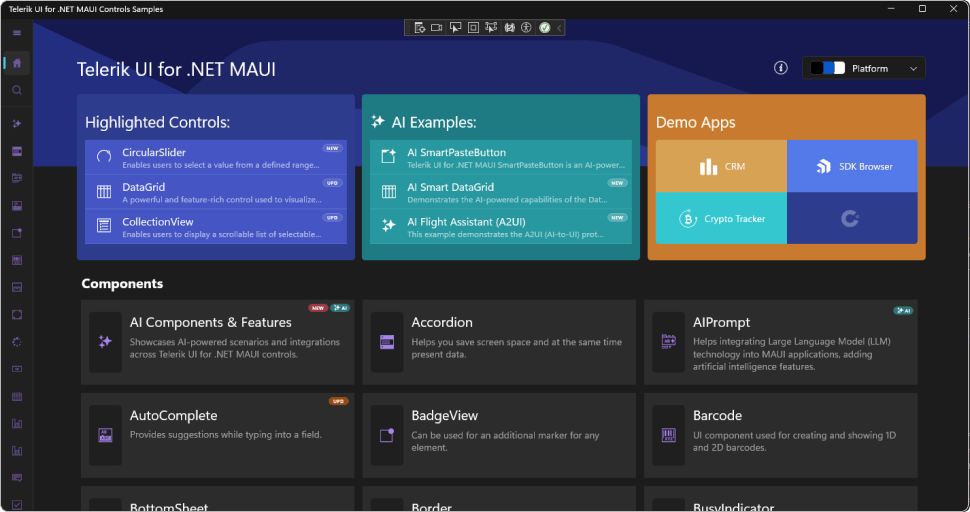Click the AutoComplete card's icon
The height and width of the screenshot is (512, 970).
(105, 435)
